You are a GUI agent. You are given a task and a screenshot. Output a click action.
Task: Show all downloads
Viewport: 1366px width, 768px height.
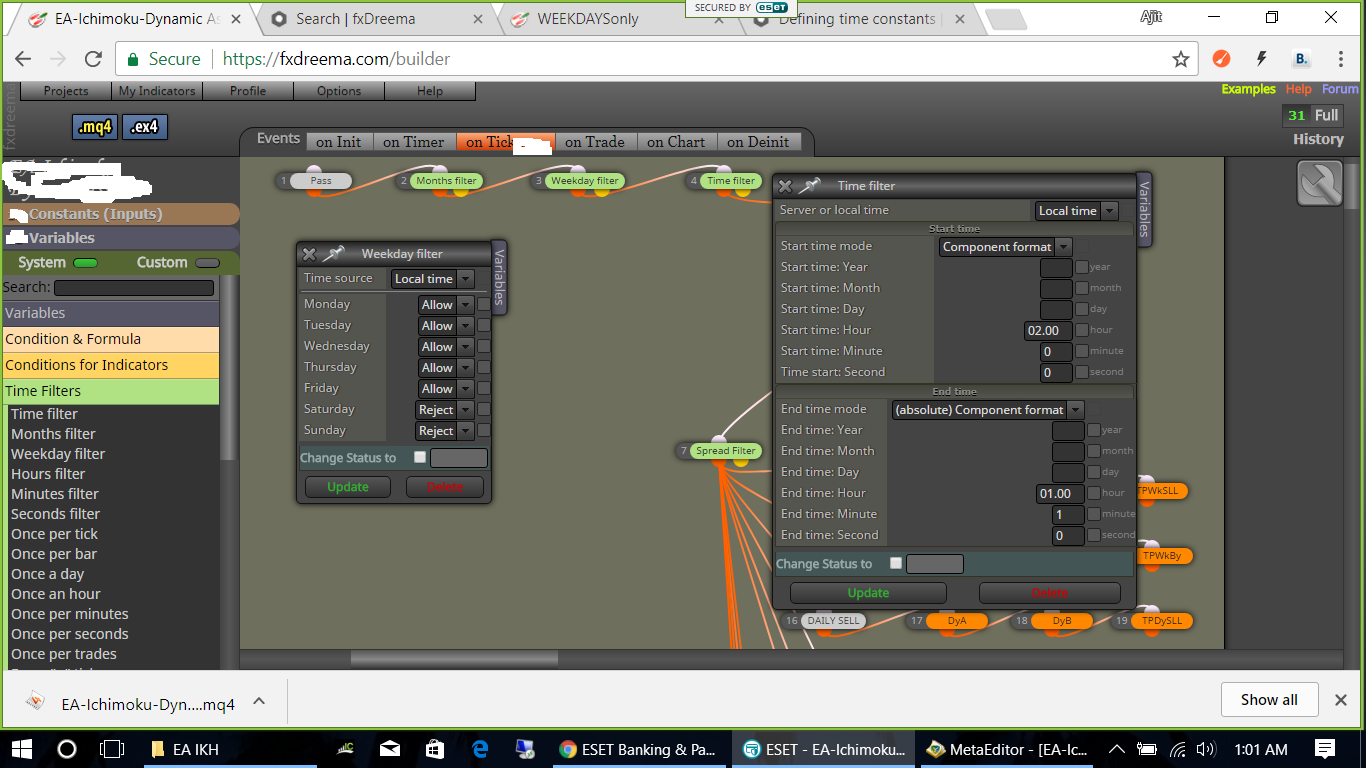click(1270, 700)
